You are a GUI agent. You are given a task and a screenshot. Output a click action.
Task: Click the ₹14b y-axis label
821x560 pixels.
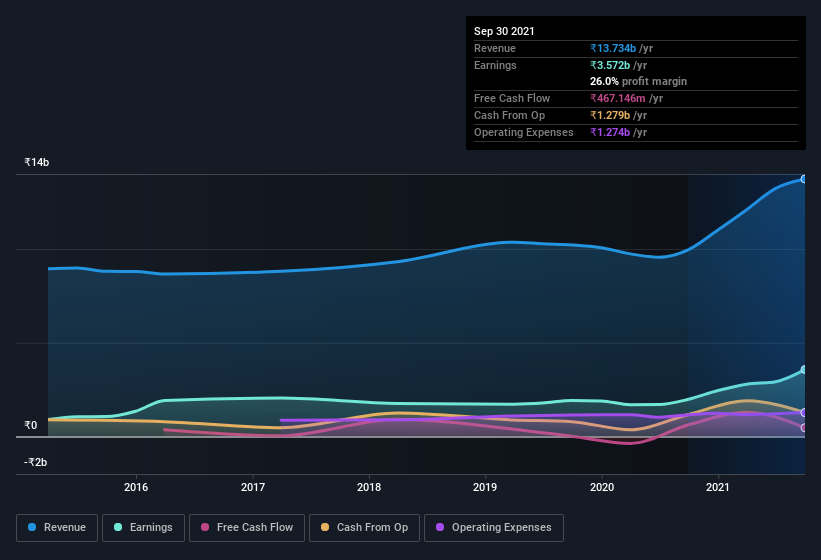tap(37, 162)
